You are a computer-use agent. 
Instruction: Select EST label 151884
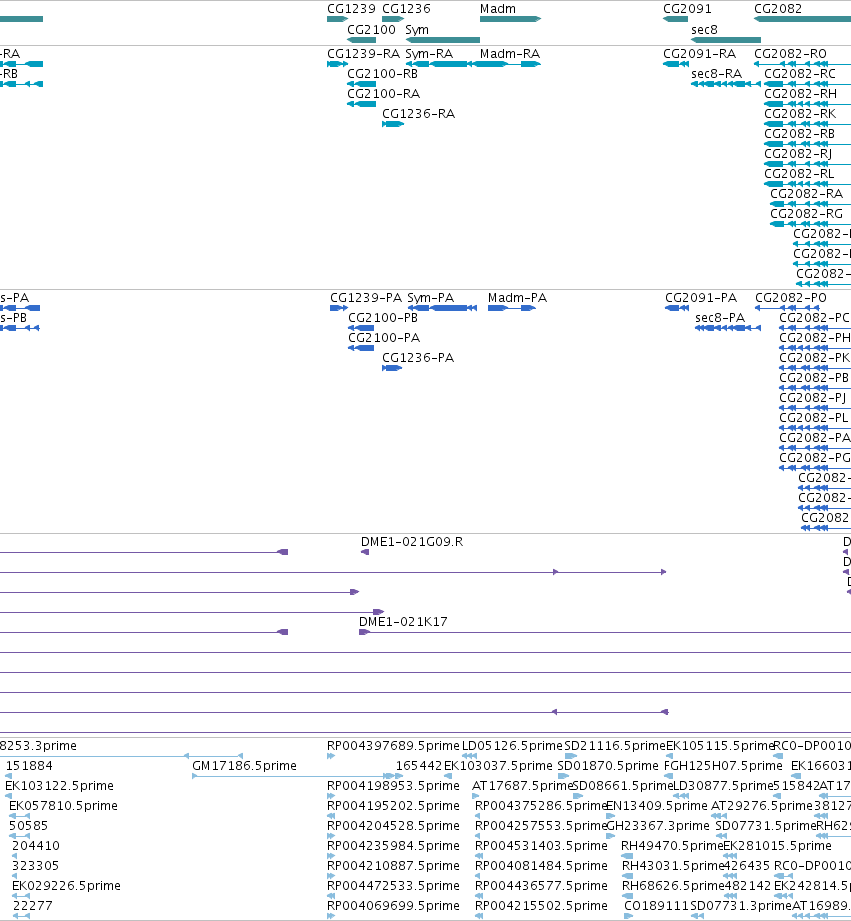(29, 767)
